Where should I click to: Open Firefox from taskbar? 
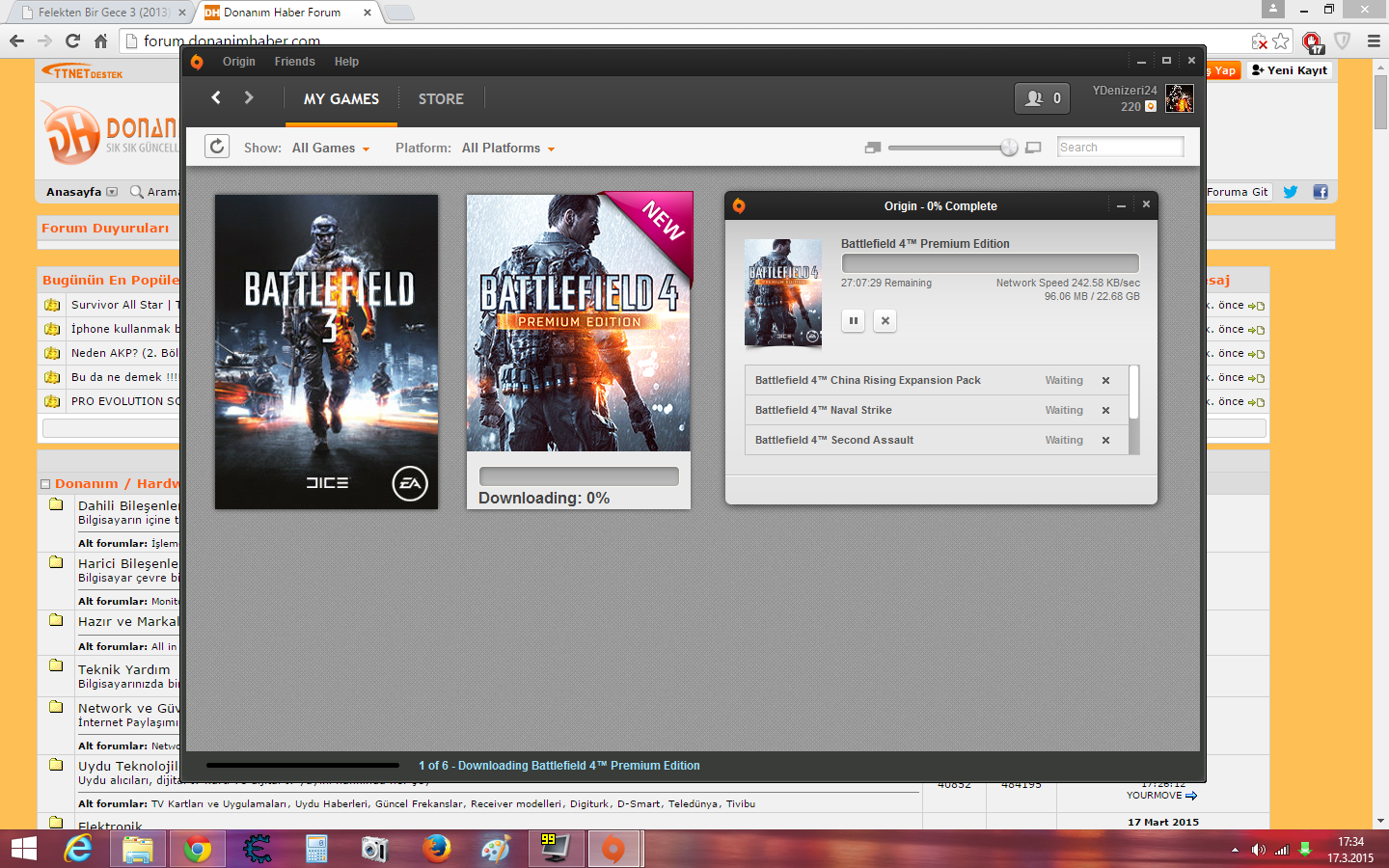point(436,849)
